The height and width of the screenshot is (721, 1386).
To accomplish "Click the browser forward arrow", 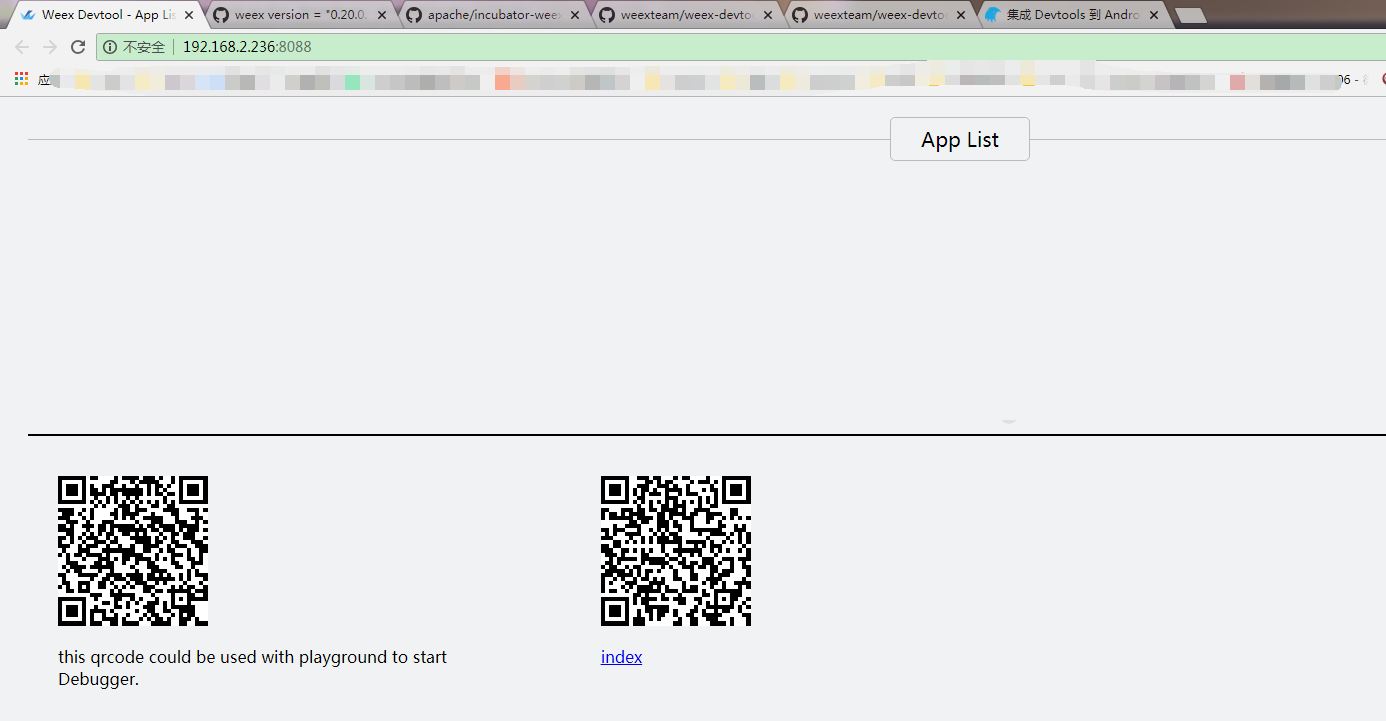I will coord(50,47).
